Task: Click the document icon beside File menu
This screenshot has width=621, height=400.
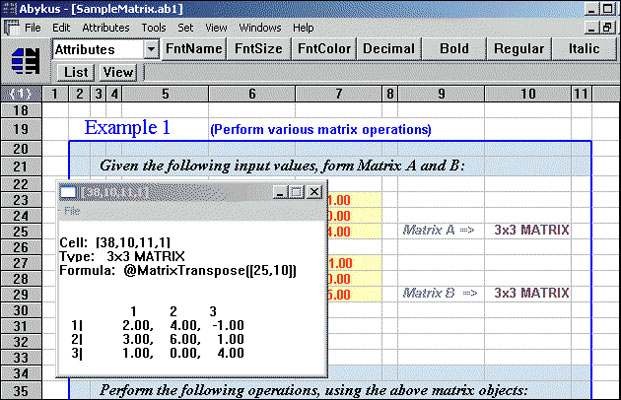Action: (10, 27)
